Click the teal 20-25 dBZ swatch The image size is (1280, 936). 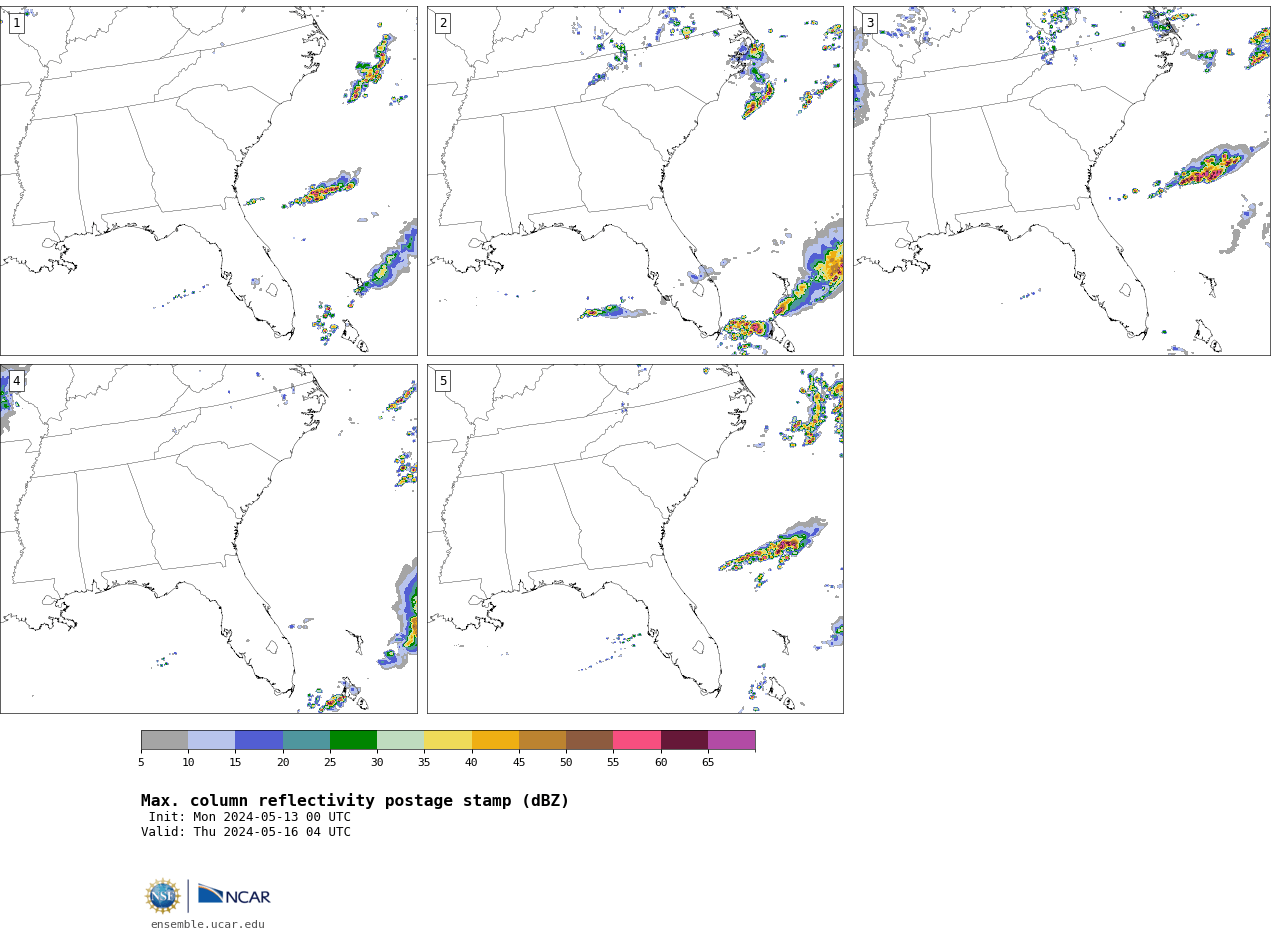[306, 740]
